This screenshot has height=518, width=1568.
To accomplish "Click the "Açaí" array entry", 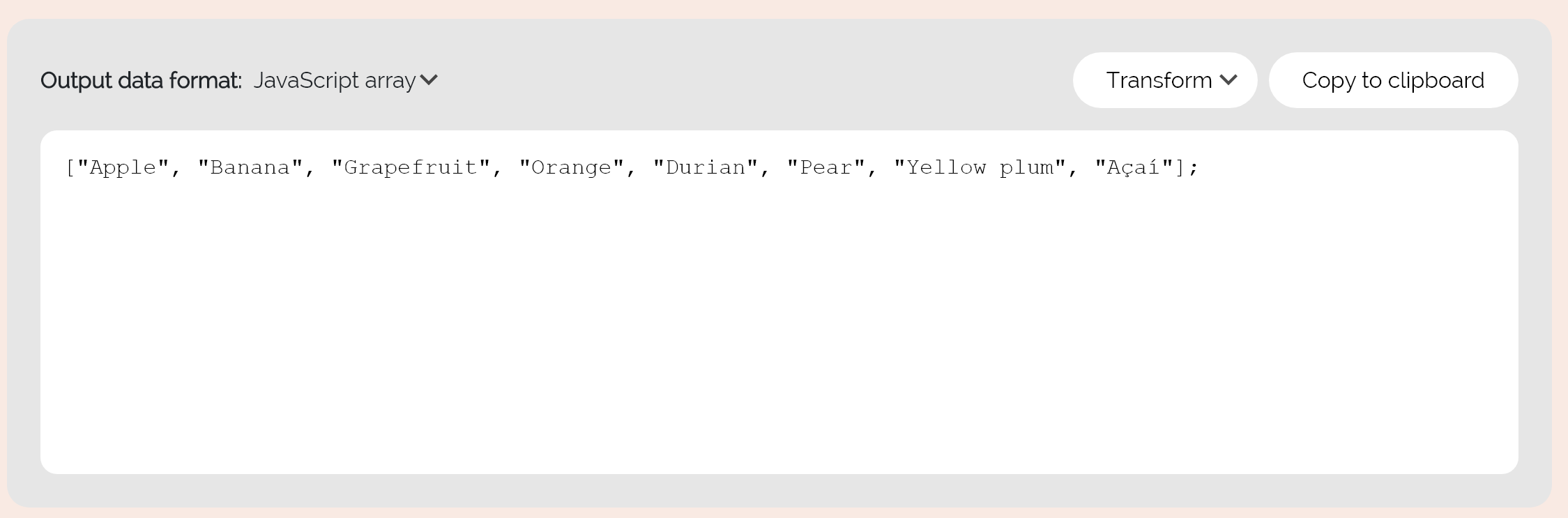I will pos(1134,168).
